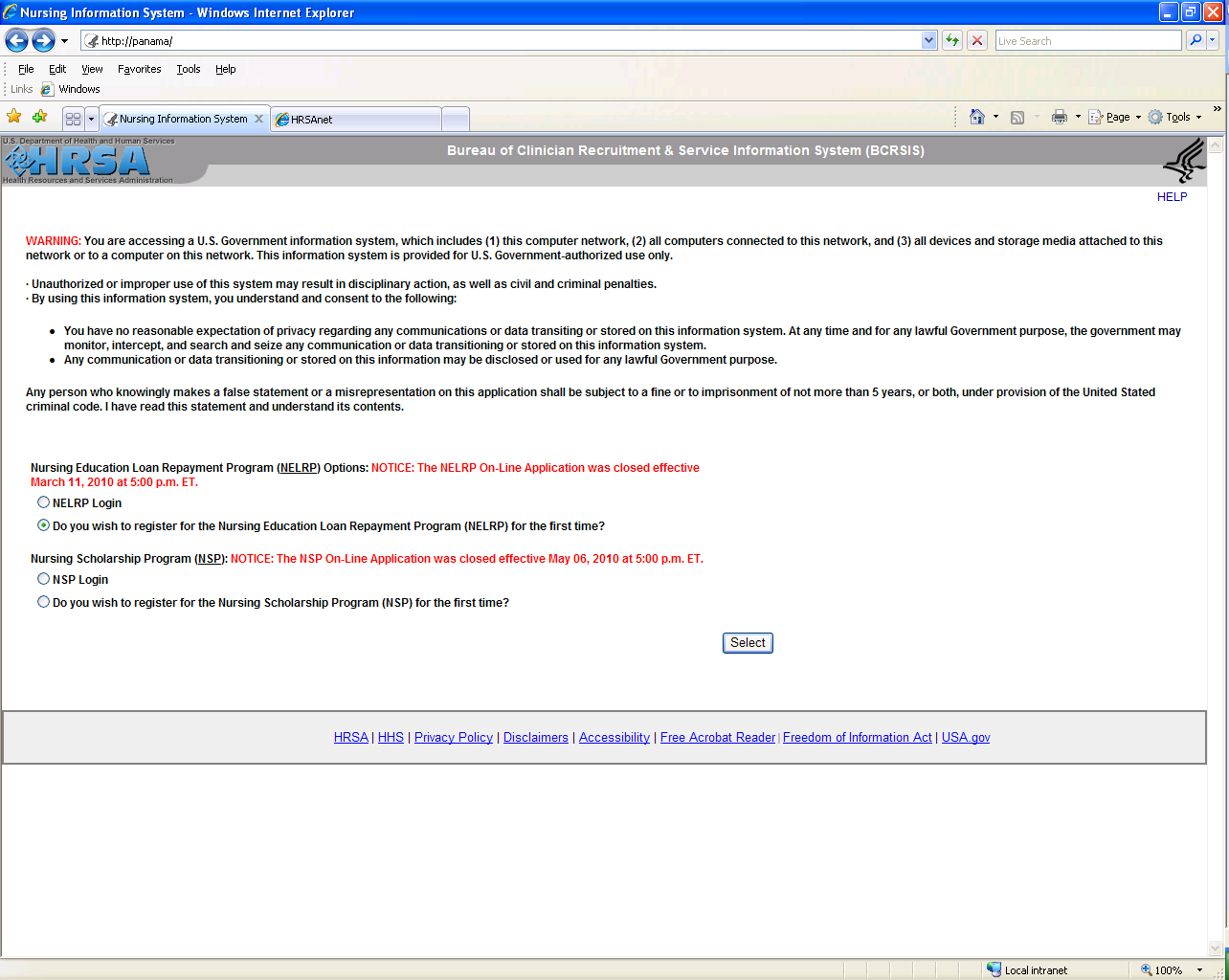This screenshot has height=980, width=1229.
Task: Click the address bar showing http://panama/
Action: tap(501, 40)
